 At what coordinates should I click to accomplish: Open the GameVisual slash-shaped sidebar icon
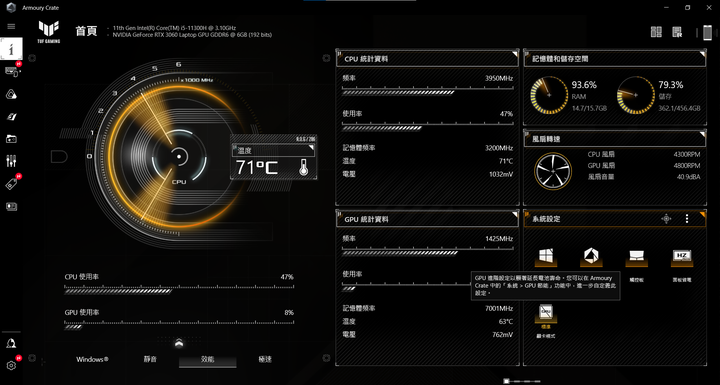point(11,117)
